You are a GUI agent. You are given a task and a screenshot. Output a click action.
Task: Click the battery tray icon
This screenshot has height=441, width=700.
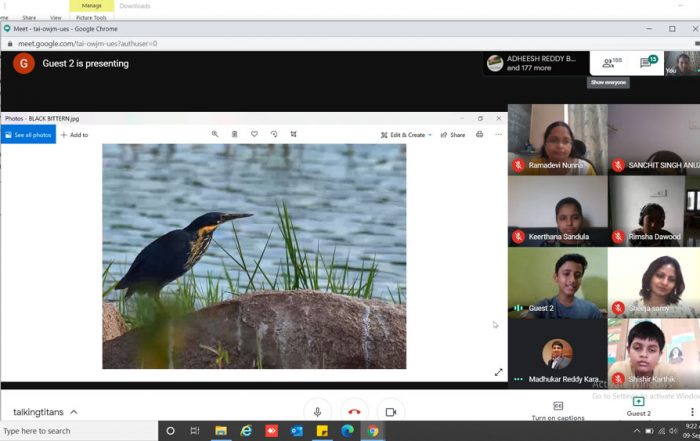(650, 431)
